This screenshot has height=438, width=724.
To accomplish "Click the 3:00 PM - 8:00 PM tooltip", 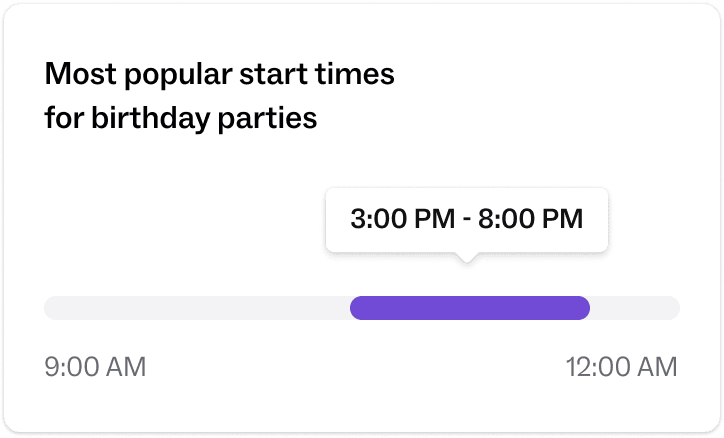I will (466, 220).
